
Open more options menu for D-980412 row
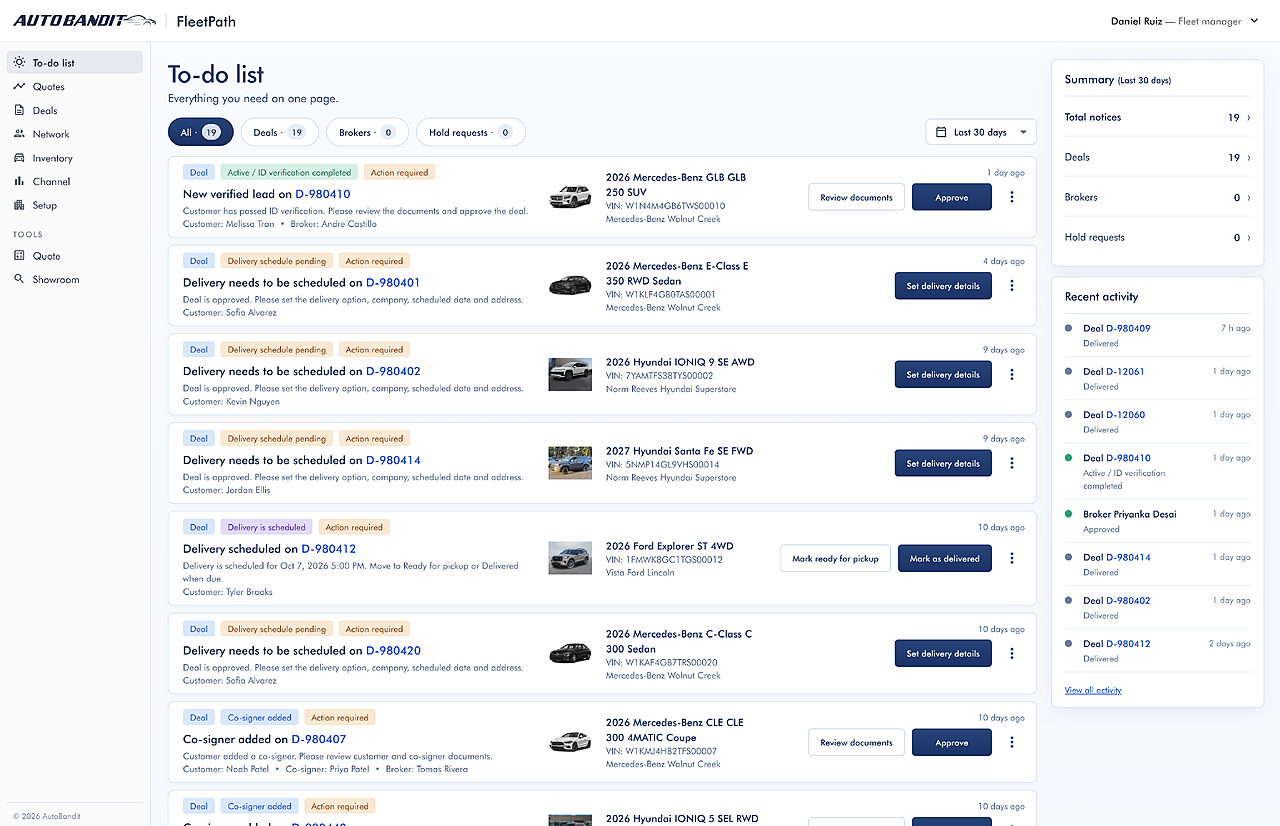coord(1012,559)
